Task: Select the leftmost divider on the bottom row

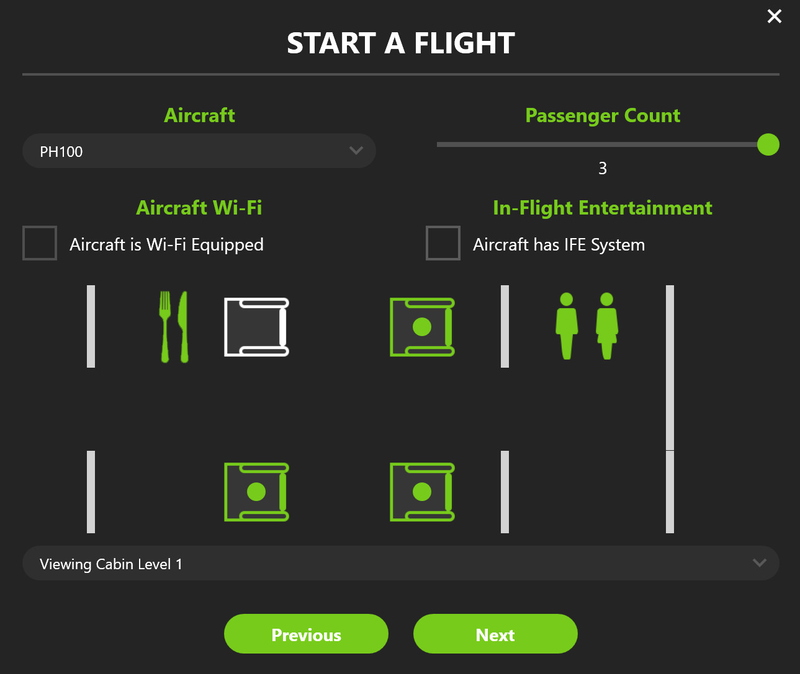Action: [92, 490]
